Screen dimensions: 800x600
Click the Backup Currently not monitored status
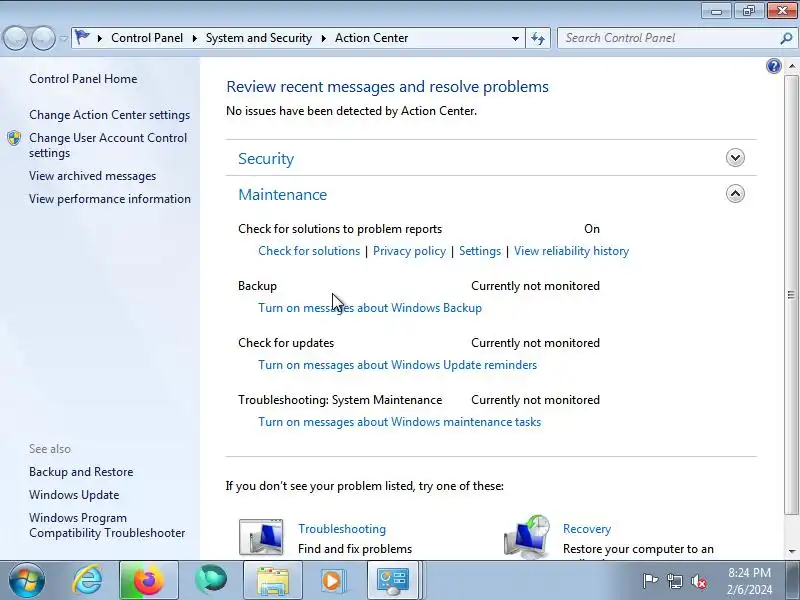pos(535,286)
